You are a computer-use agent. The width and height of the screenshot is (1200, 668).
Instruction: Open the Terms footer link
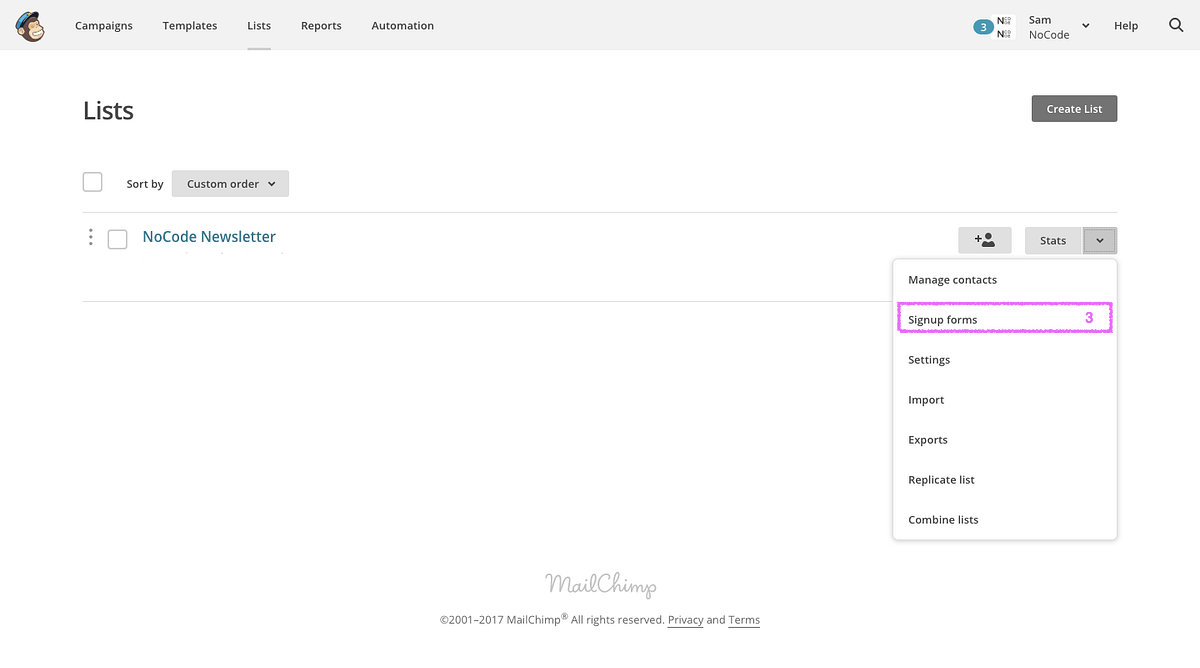click(x=744, y=620)
